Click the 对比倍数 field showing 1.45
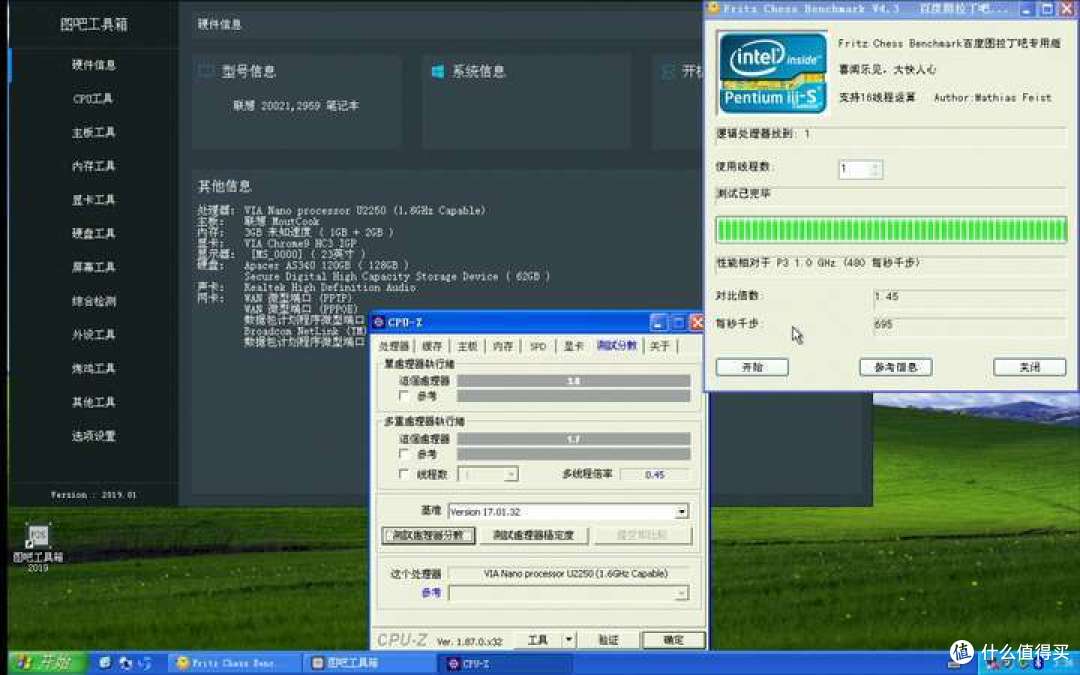Screen dimensions: 1080x675 (x=970, y=297)
